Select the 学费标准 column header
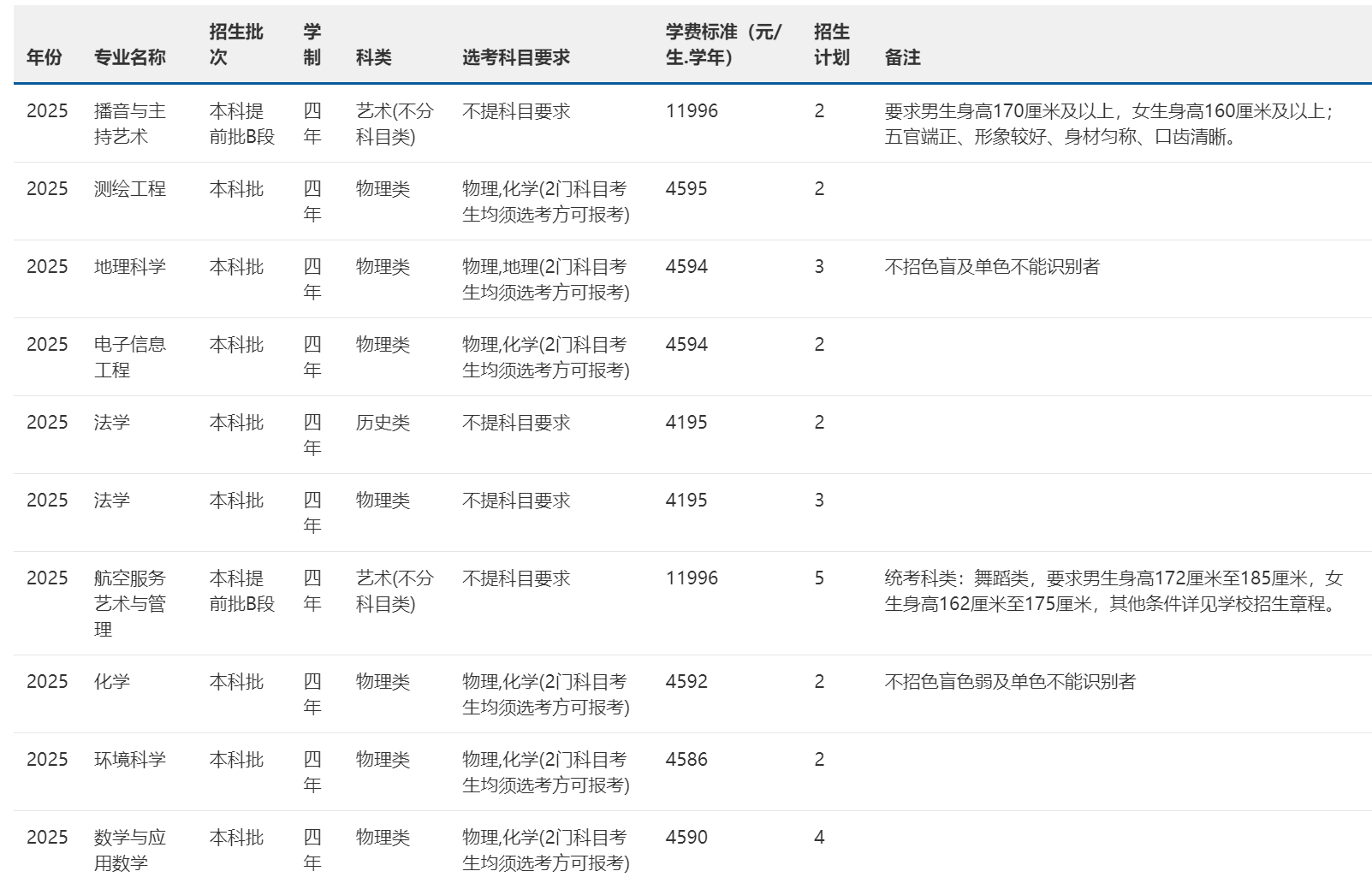The image size is (1372, 889). coord(723,44)
